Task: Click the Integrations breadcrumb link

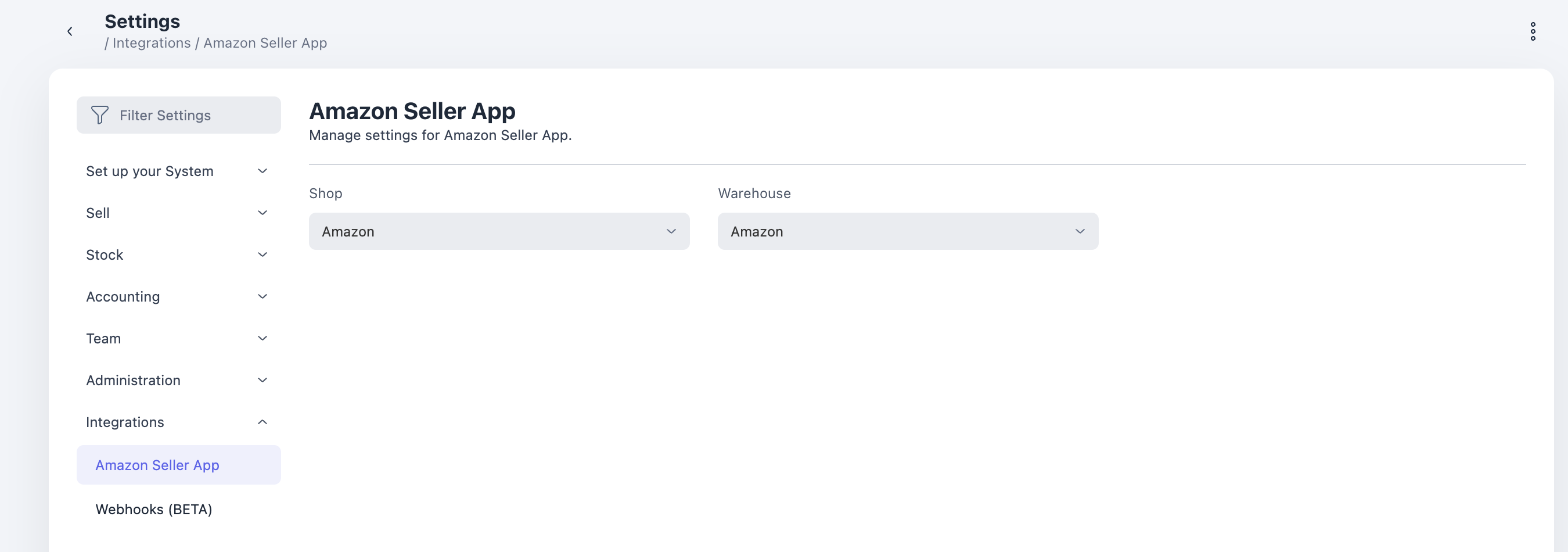Action: (x=152, y=42)
